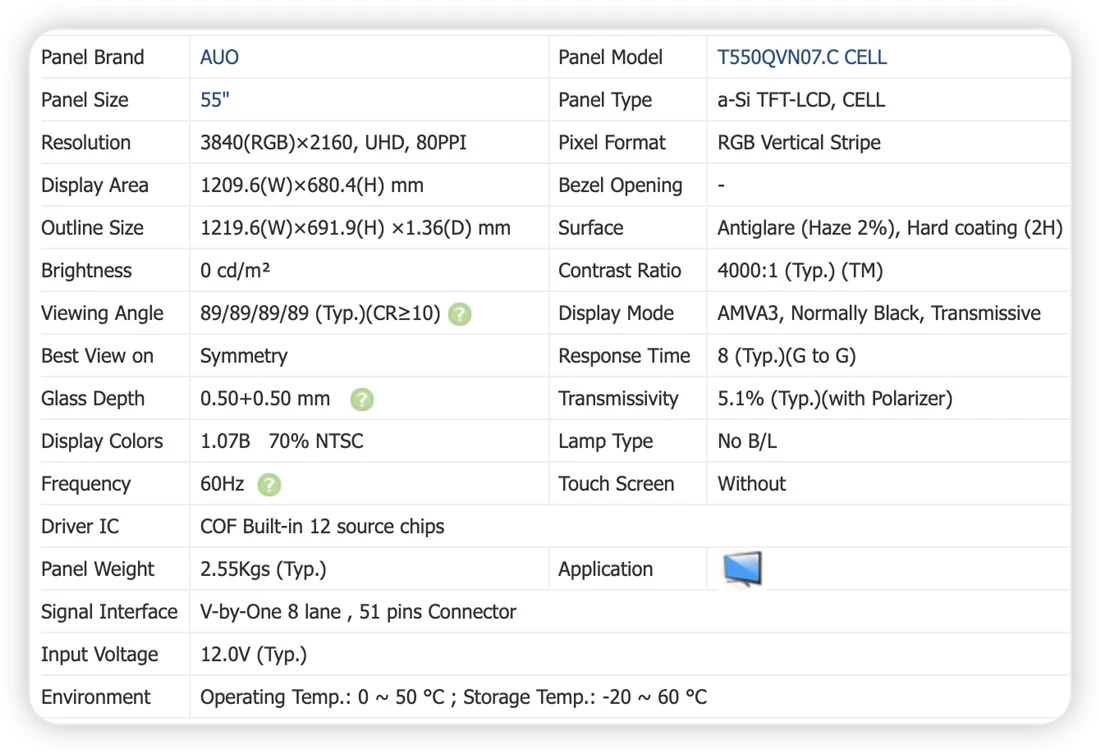Click the 12.0V (Typ.) input voltage value
Viewport: 1100px width, 753px height.
tap(253, 655)
